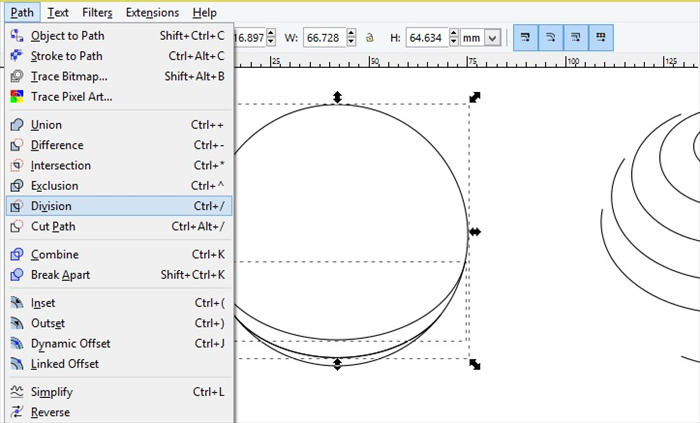This screenshot has height=423, width=700.
Task: Click the lock width and height ratio icon
Action: point(370,38)
